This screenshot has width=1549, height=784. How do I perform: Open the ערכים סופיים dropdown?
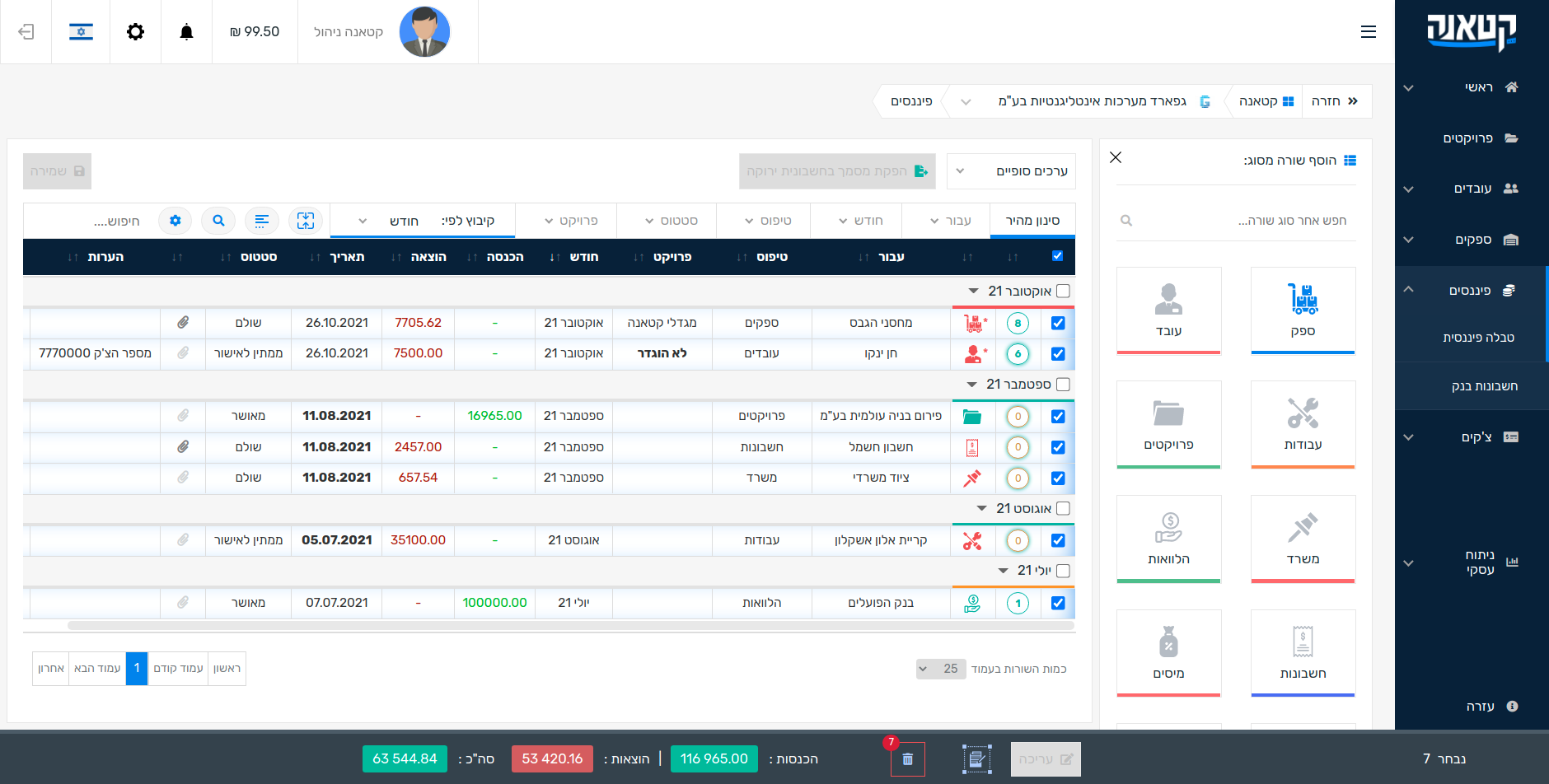(1012, 171)
